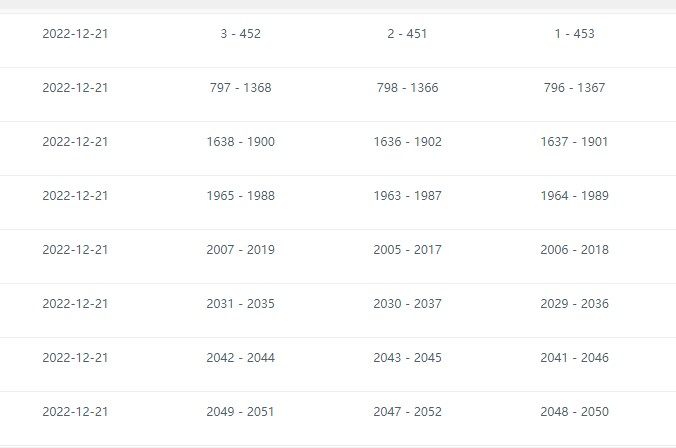Viewport: 676px width, 448px height.
Task: Click the 1 - 453 table cell
Action: (x=574, y=34)
